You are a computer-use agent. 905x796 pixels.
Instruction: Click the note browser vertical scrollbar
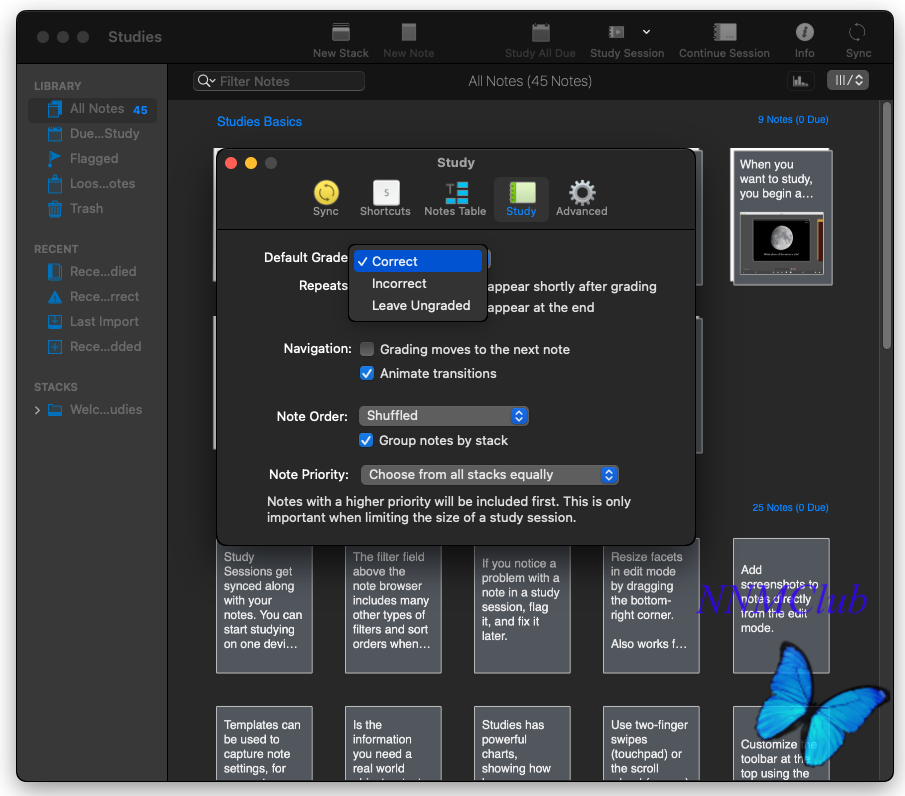coord(887,225)
